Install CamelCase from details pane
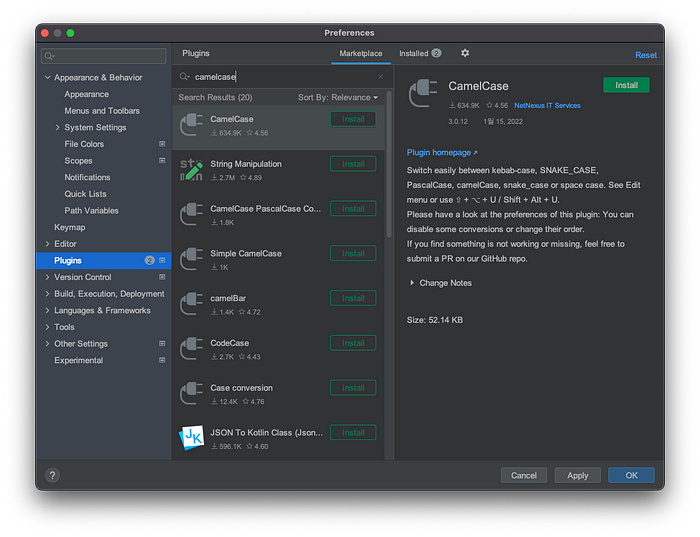 [626, 85]
